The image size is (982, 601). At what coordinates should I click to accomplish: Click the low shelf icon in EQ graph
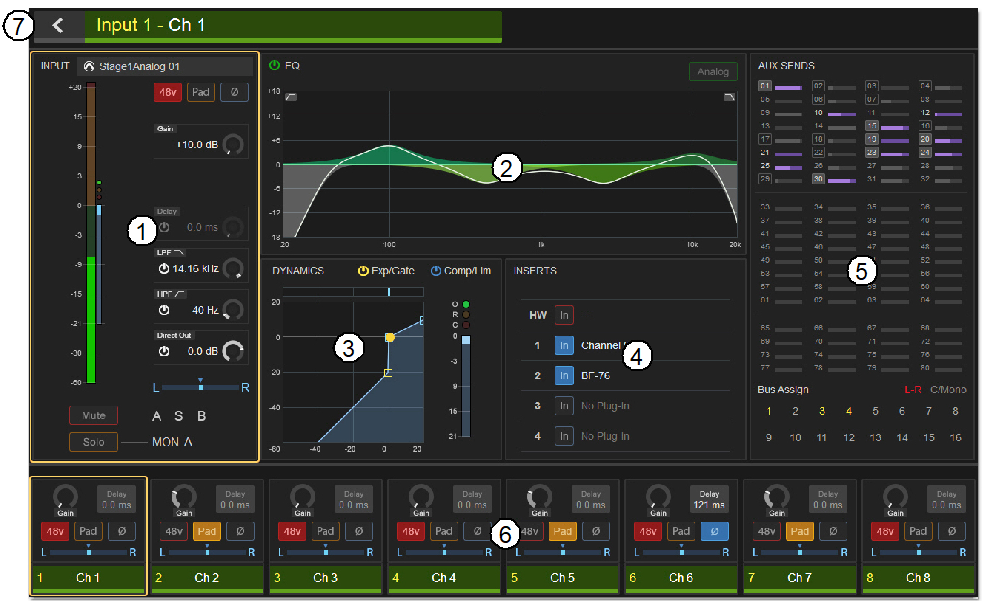(291, 97)
